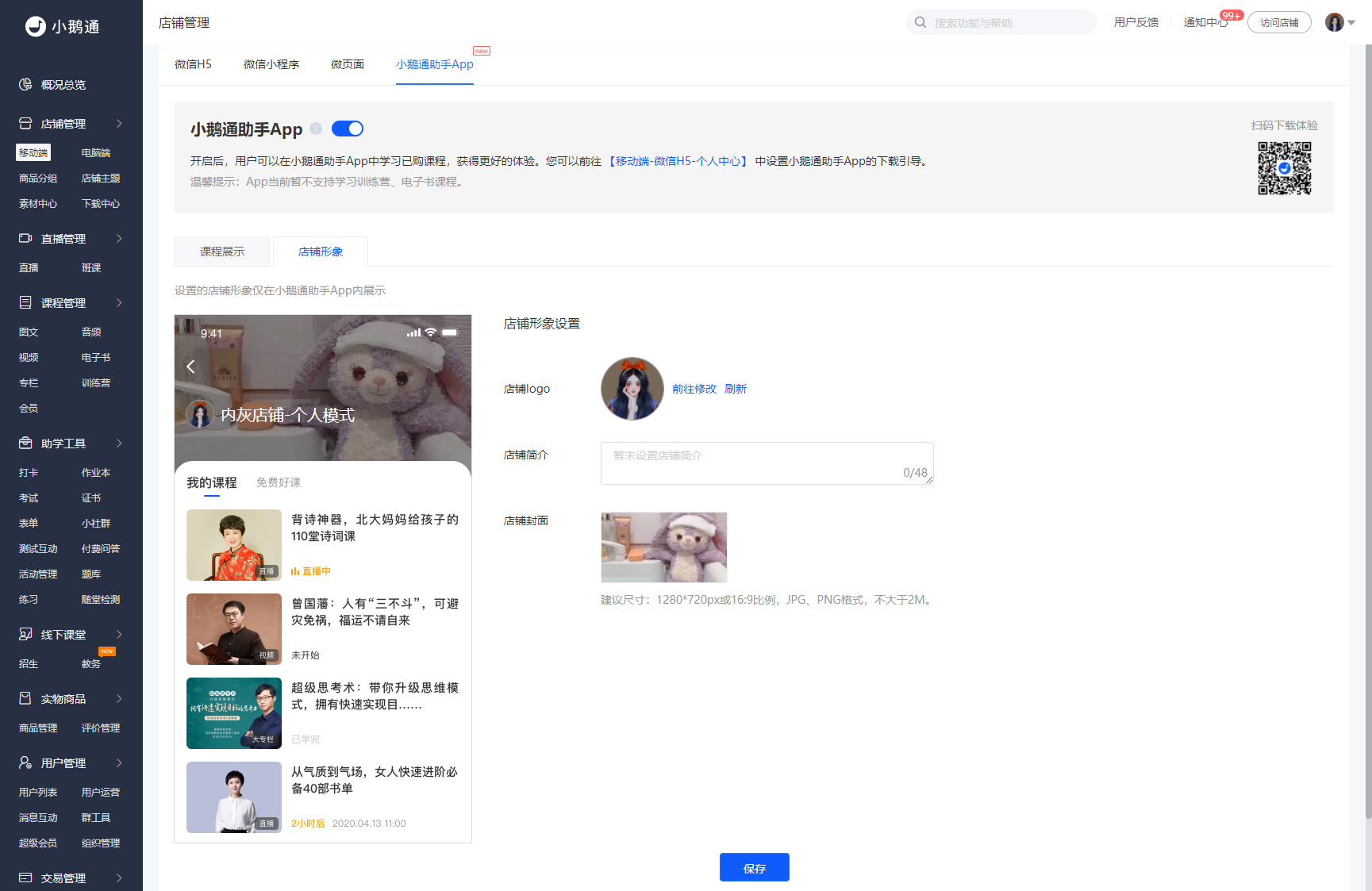This screenshot has height=891, width=1372.
Task: Switch to the 微页面 tab
Action: pyautogui.click(x=348, y=64)
